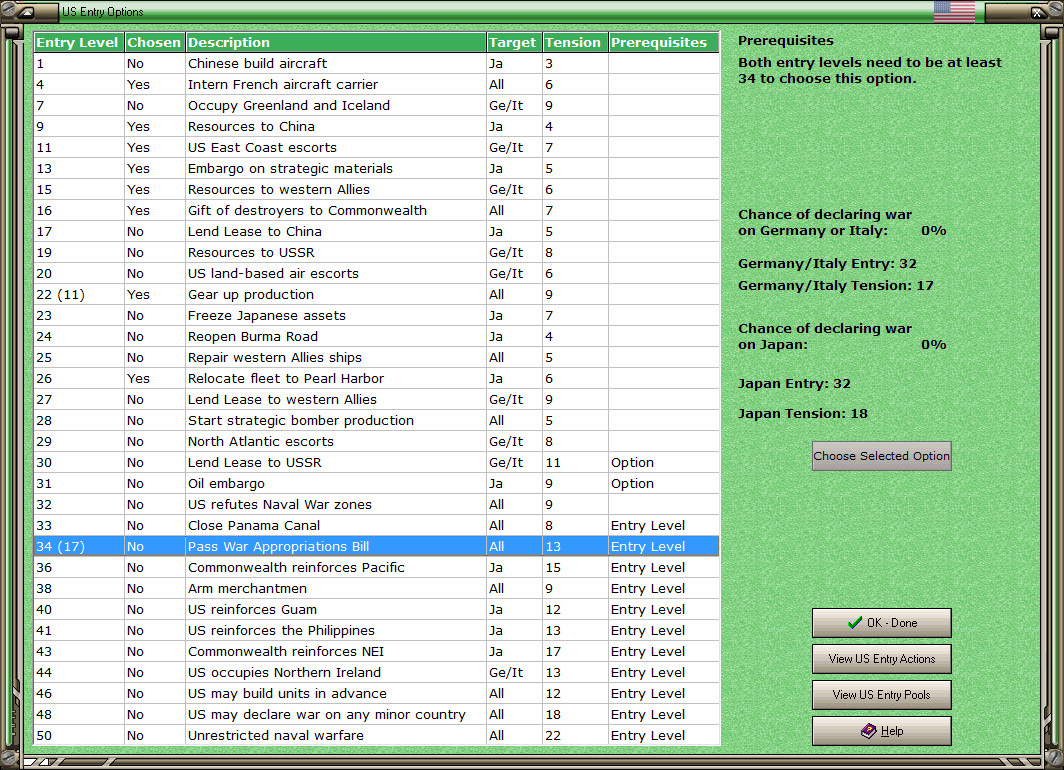The height and width of the screenshot is (770, 1064).
Task: Click the Target column header
Action: pos(514,42)
